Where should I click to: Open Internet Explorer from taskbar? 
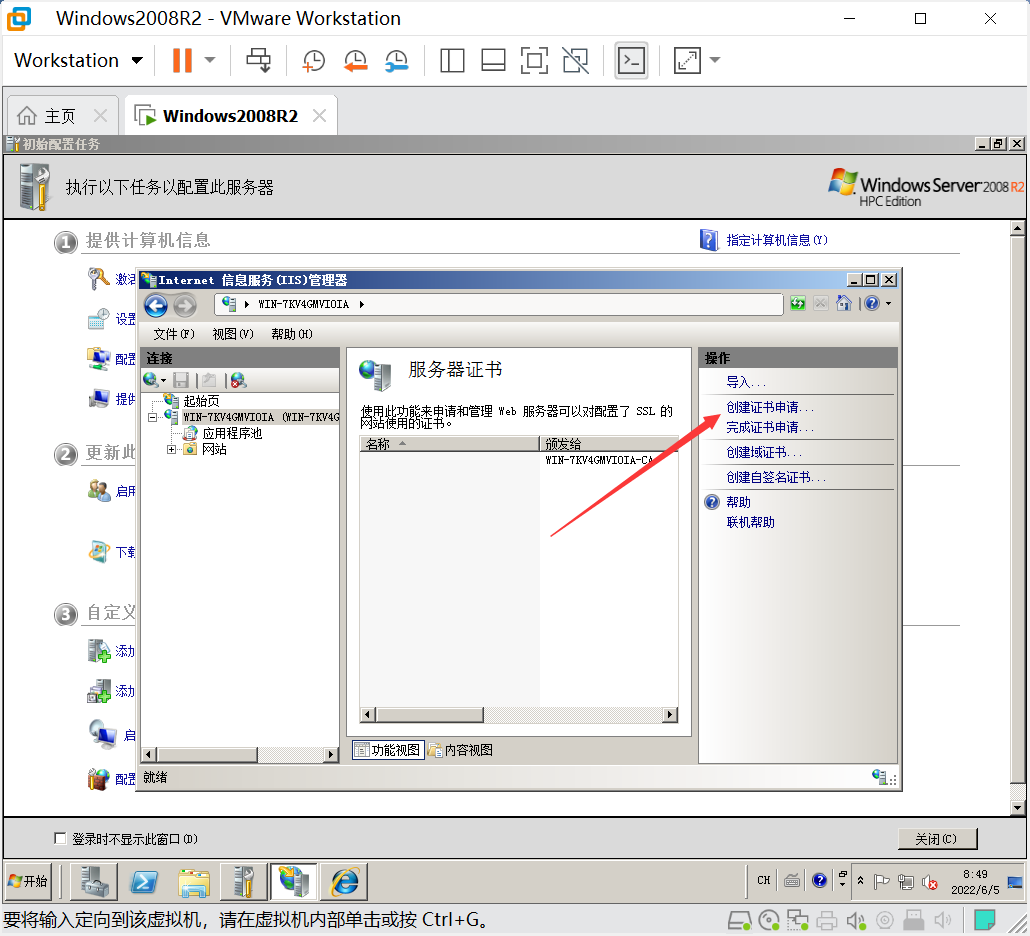point(344,881)
